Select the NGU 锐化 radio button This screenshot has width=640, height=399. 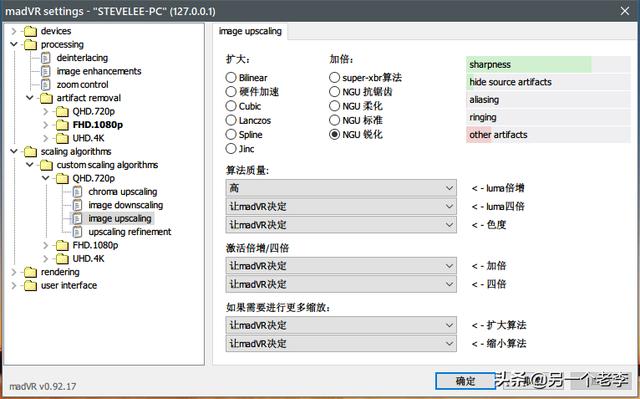[335, 135]
